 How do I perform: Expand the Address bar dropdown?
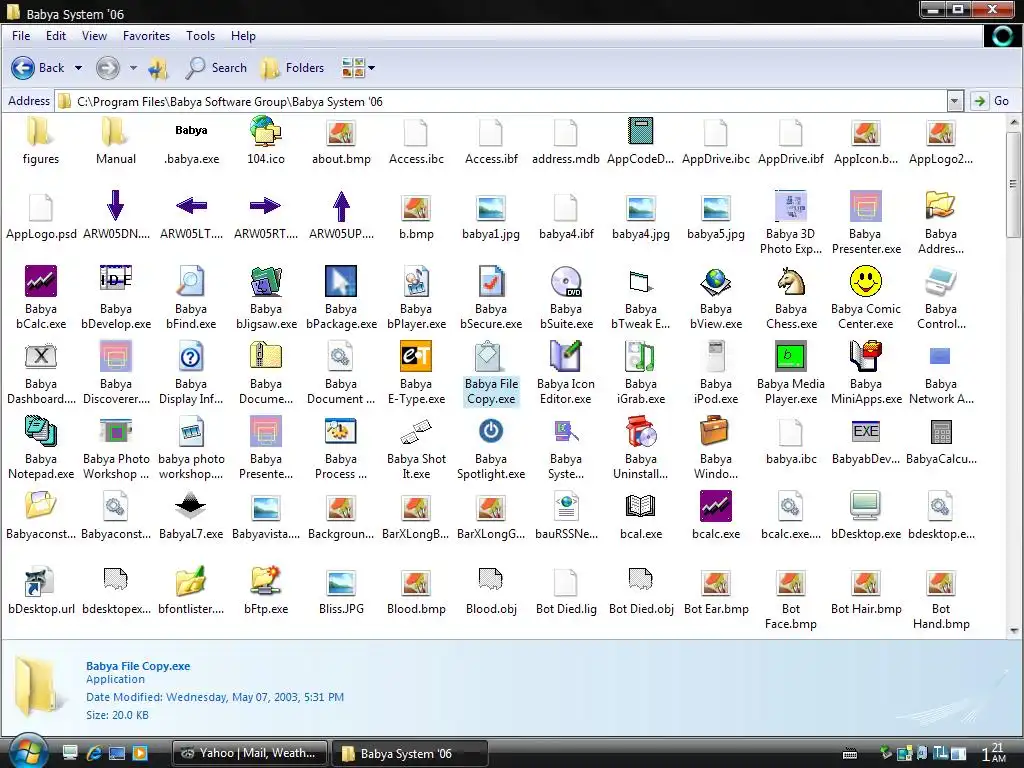[954, 101]
